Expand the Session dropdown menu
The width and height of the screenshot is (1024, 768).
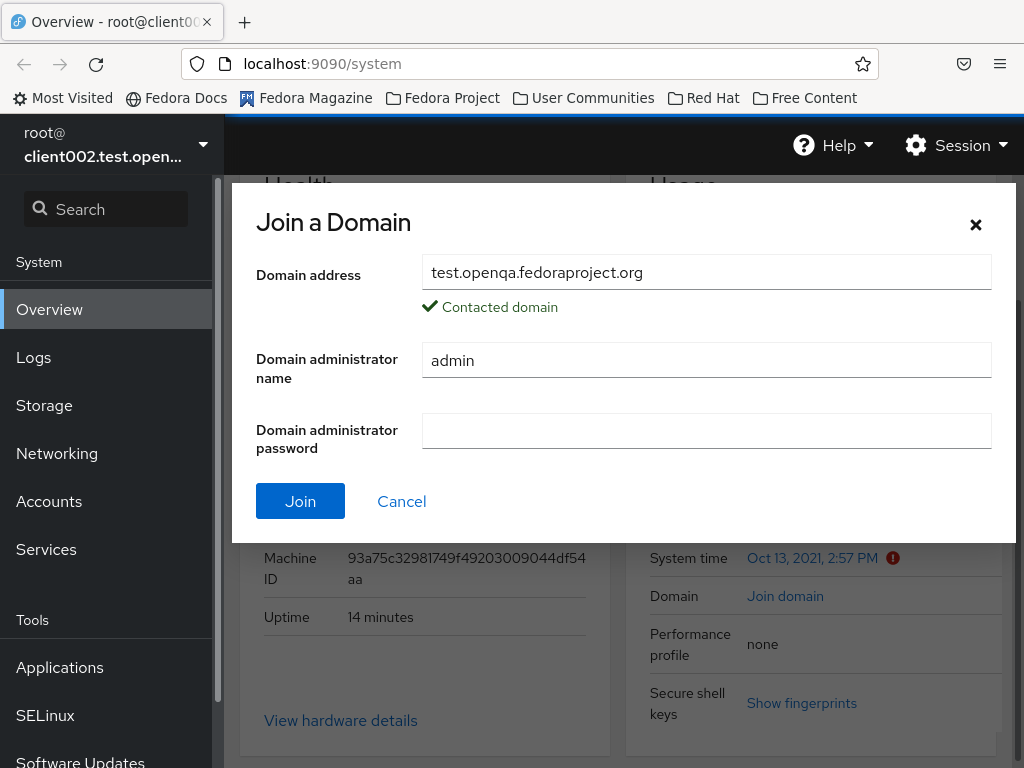point(957,145)
